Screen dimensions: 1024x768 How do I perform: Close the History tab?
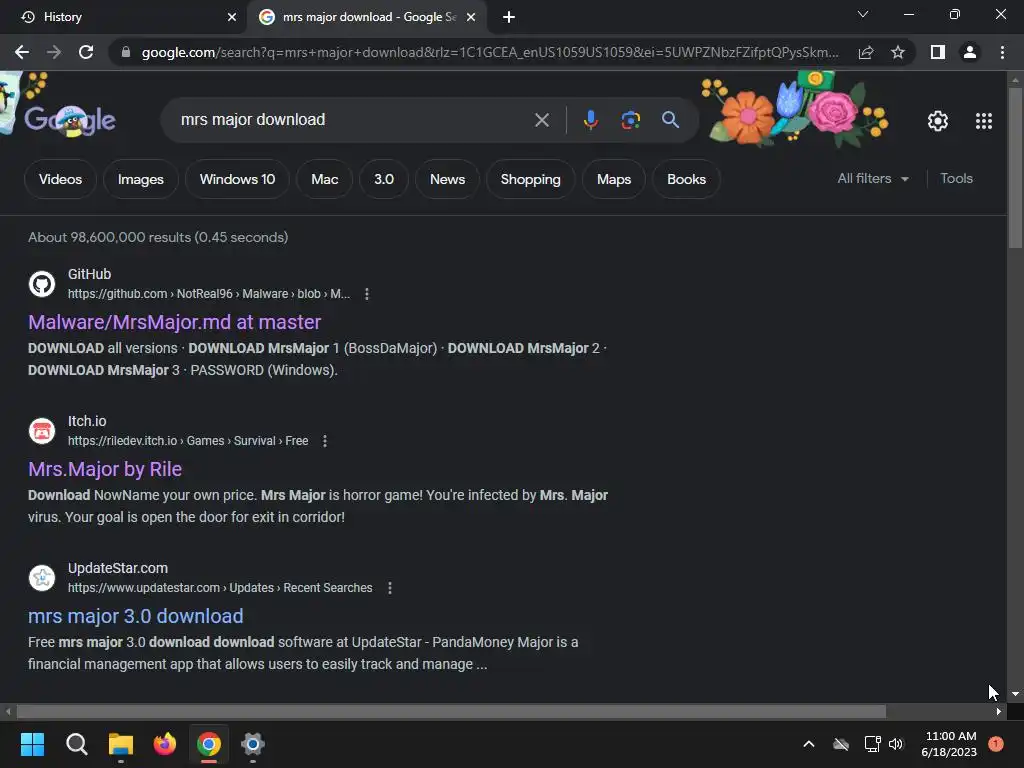click(232, 17)
